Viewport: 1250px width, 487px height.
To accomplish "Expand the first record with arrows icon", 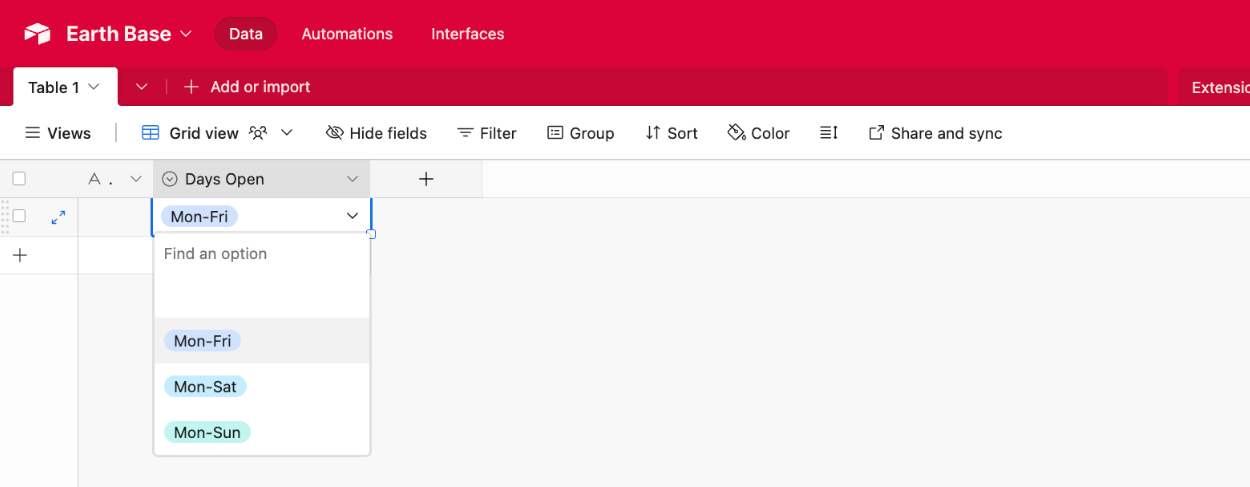I will point(58,216).
